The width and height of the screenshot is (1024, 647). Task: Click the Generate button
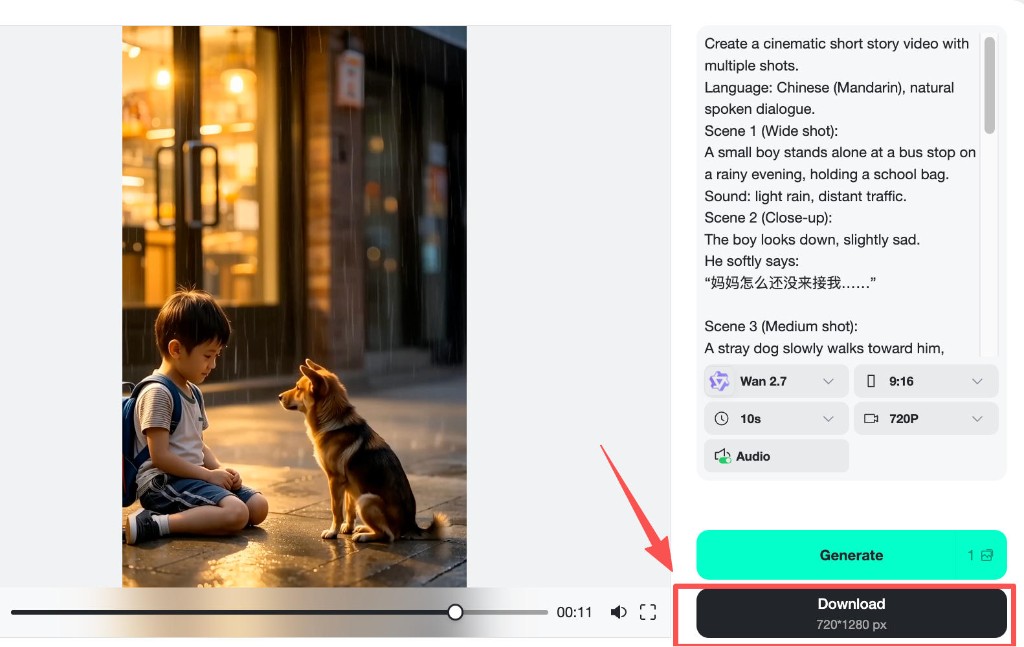click(851, 555)
